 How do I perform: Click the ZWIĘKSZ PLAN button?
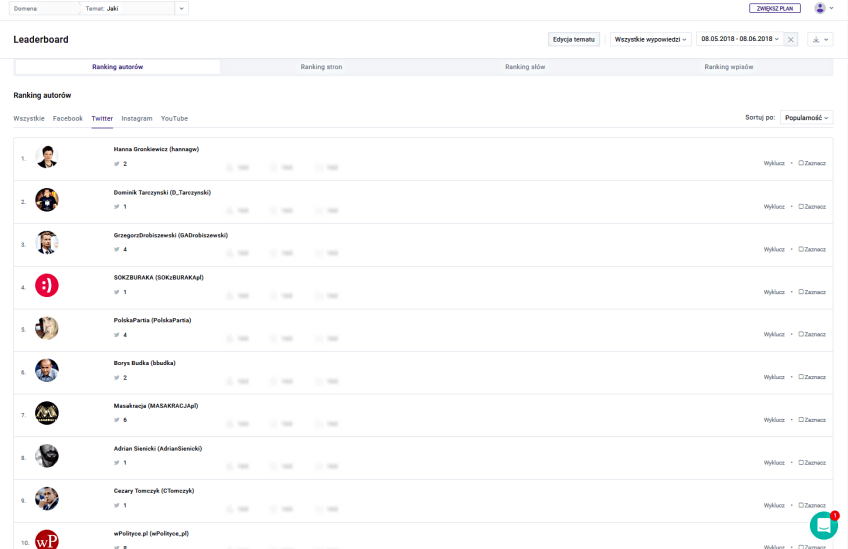tap(774, 8)
